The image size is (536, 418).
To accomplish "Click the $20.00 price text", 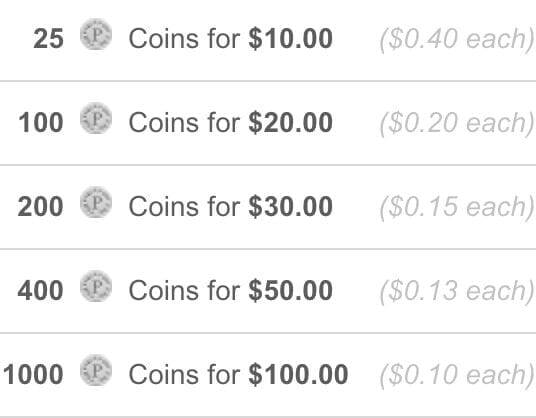I will click(291, 123).
